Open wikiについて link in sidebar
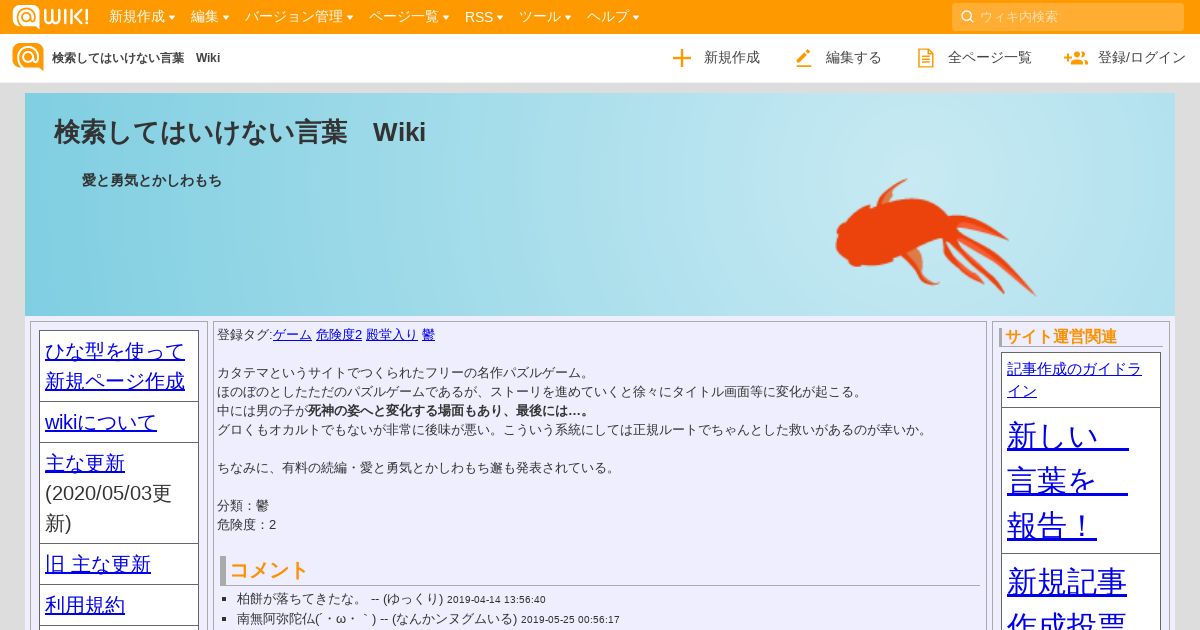This screenshot has width=1200, height=630. point(101,422)
